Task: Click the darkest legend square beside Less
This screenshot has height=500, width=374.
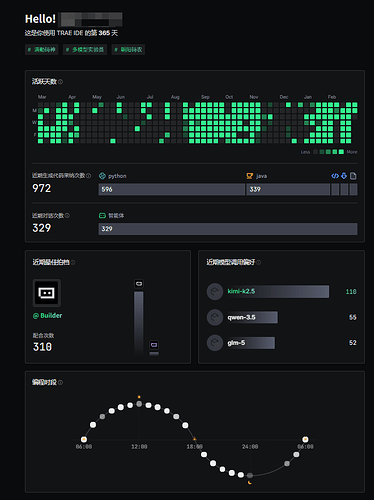Action: click(x=315, y=152)
